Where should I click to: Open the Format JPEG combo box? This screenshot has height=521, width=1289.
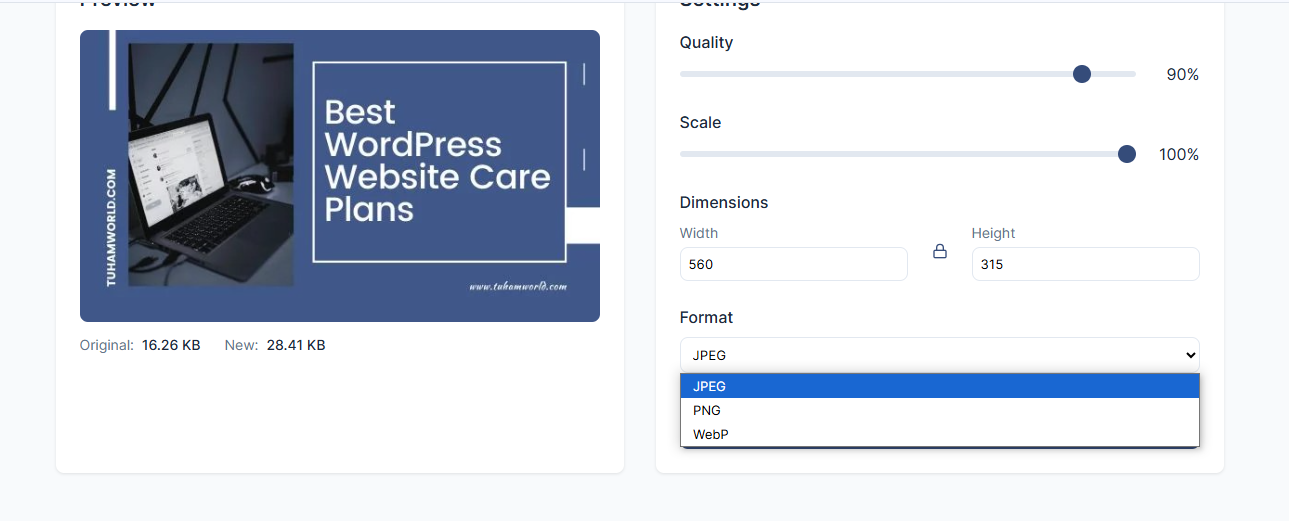coord(939,355)
